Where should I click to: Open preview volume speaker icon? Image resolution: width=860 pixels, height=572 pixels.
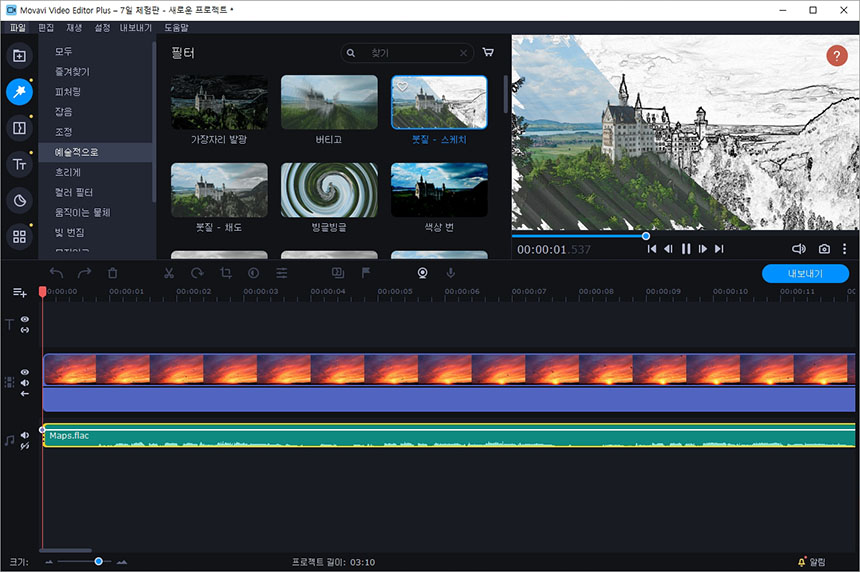[x=799, y=249]
